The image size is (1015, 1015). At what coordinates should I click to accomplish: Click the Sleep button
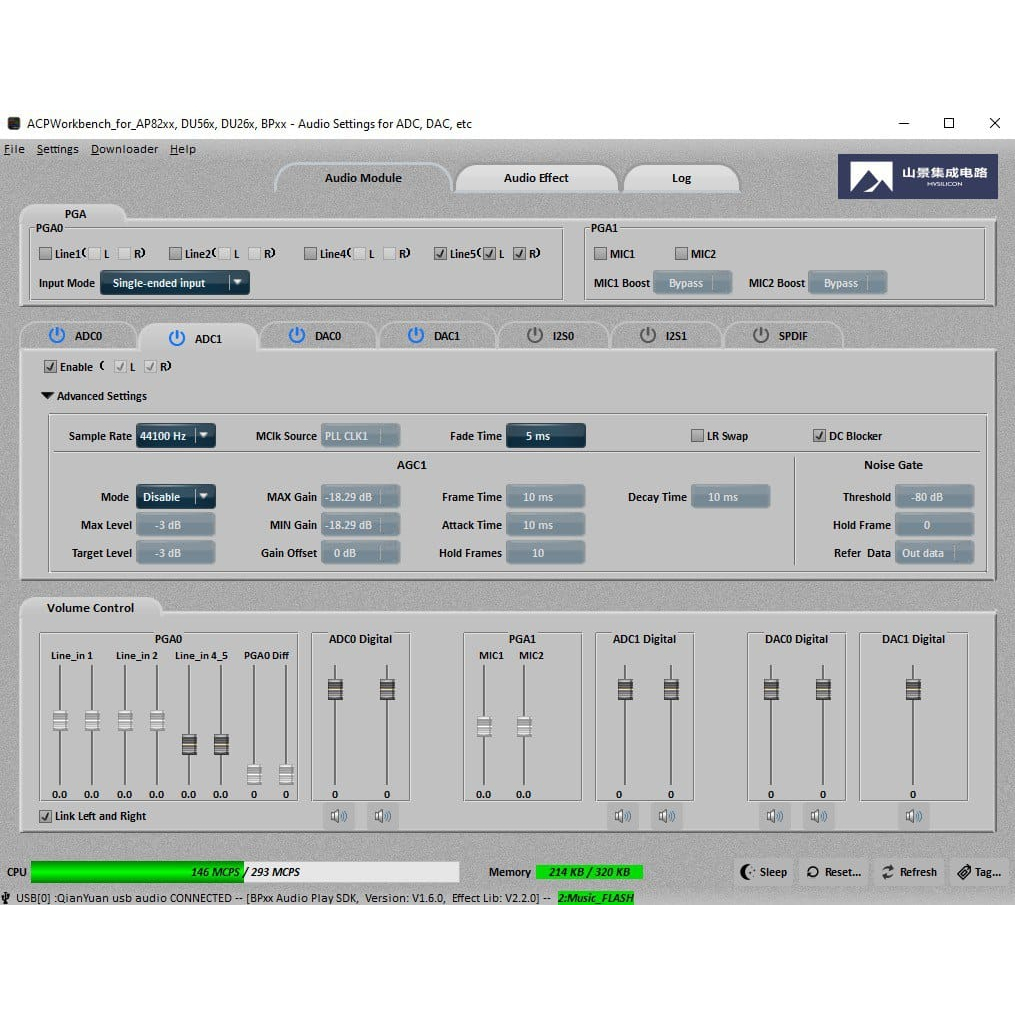point(764,872)
